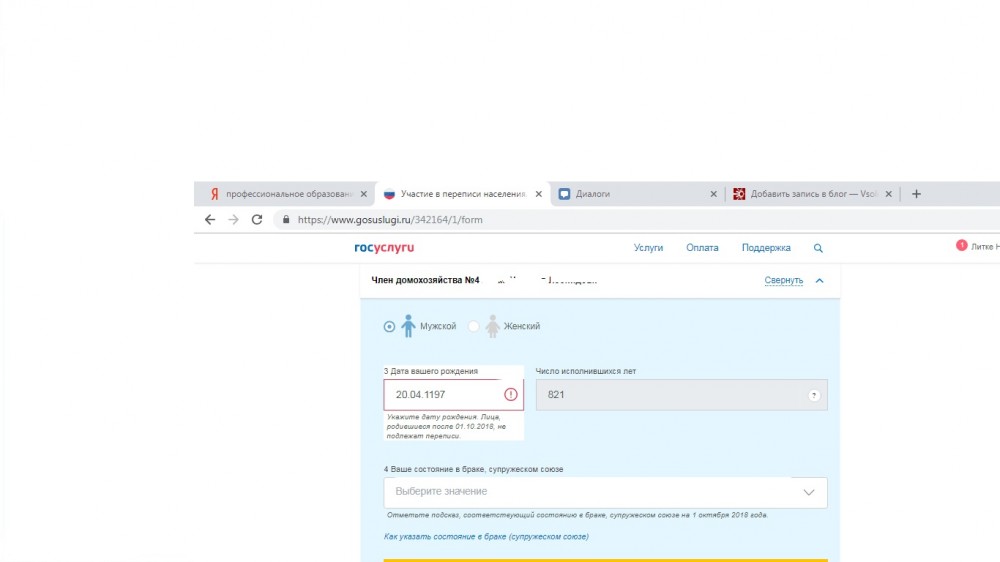This screenshot has height=562, width=1000.
Task: Click the birth date input field
Action: pyautogui.click(x=445, y=395)
